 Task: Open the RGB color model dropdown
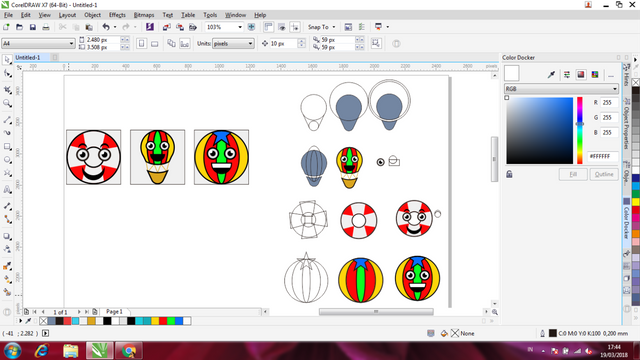(x=561, y=89)
